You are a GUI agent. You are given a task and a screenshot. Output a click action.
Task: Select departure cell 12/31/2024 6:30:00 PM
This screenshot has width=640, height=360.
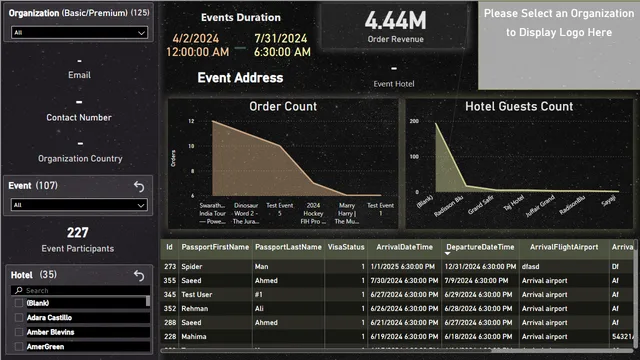(x=480, y=267)
